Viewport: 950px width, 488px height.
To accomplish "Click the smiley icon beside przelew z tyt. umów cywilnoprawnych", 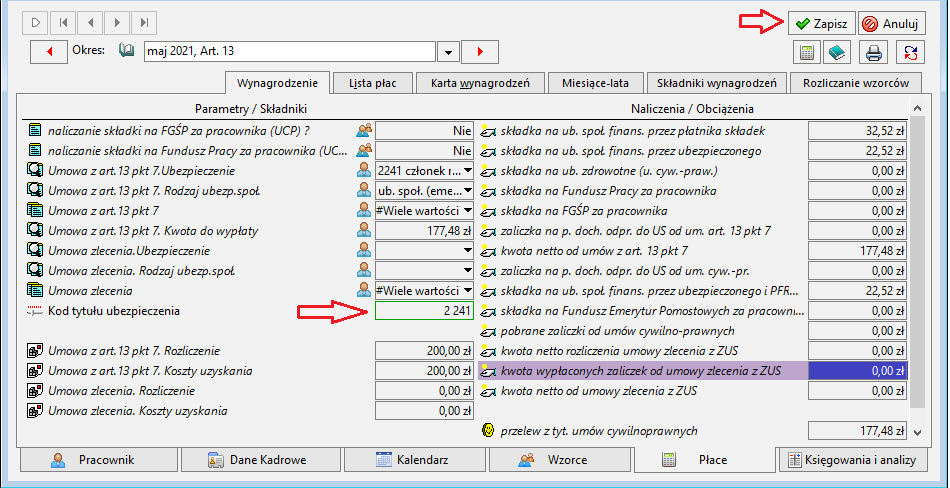I will pos(488,430).
